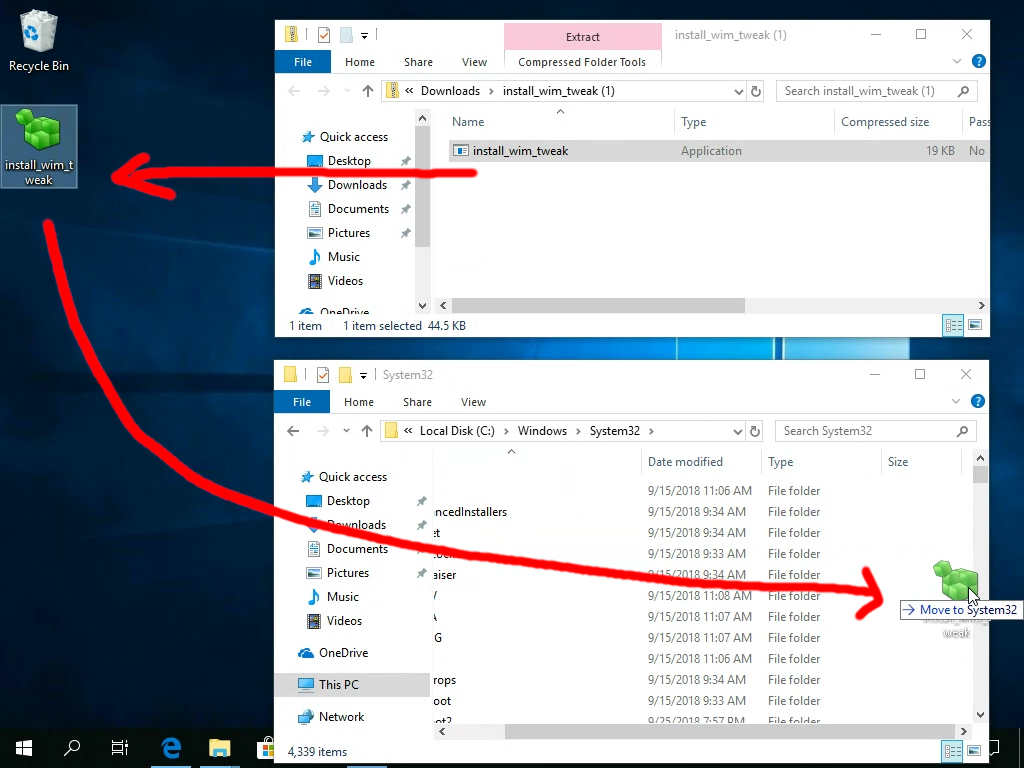
Task: Open the Recycle Bin desktop icon
Action: [x=39, y=40]
